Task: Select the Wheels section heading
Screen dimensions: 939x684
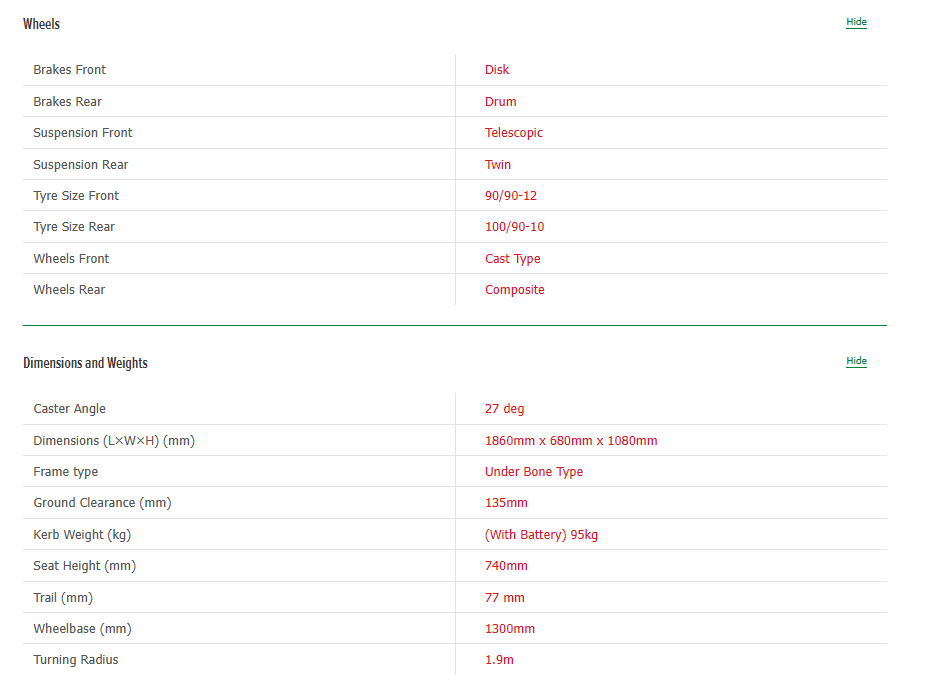Action: point(41,24)
